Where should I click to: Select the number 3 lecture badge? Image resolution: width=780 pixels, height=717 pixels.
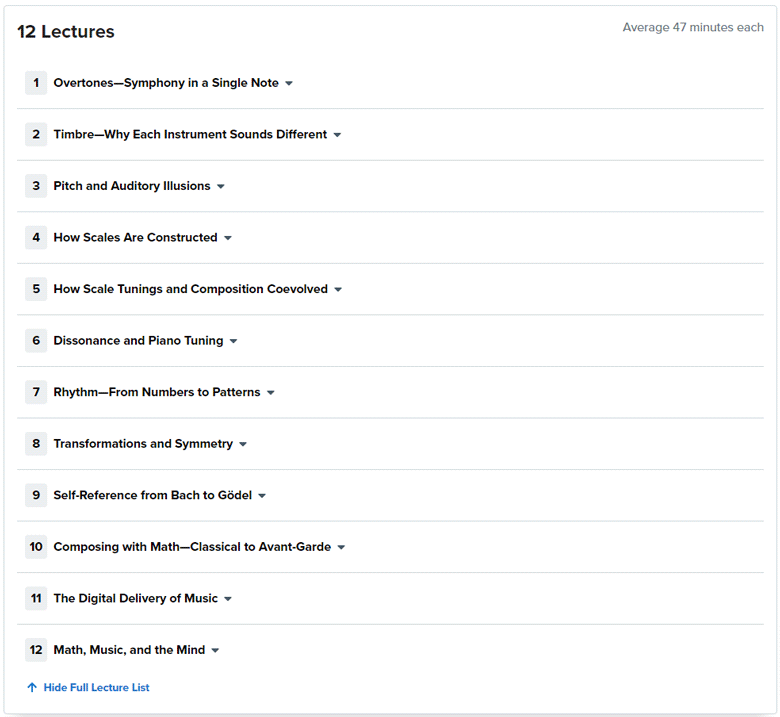[36, 186]
